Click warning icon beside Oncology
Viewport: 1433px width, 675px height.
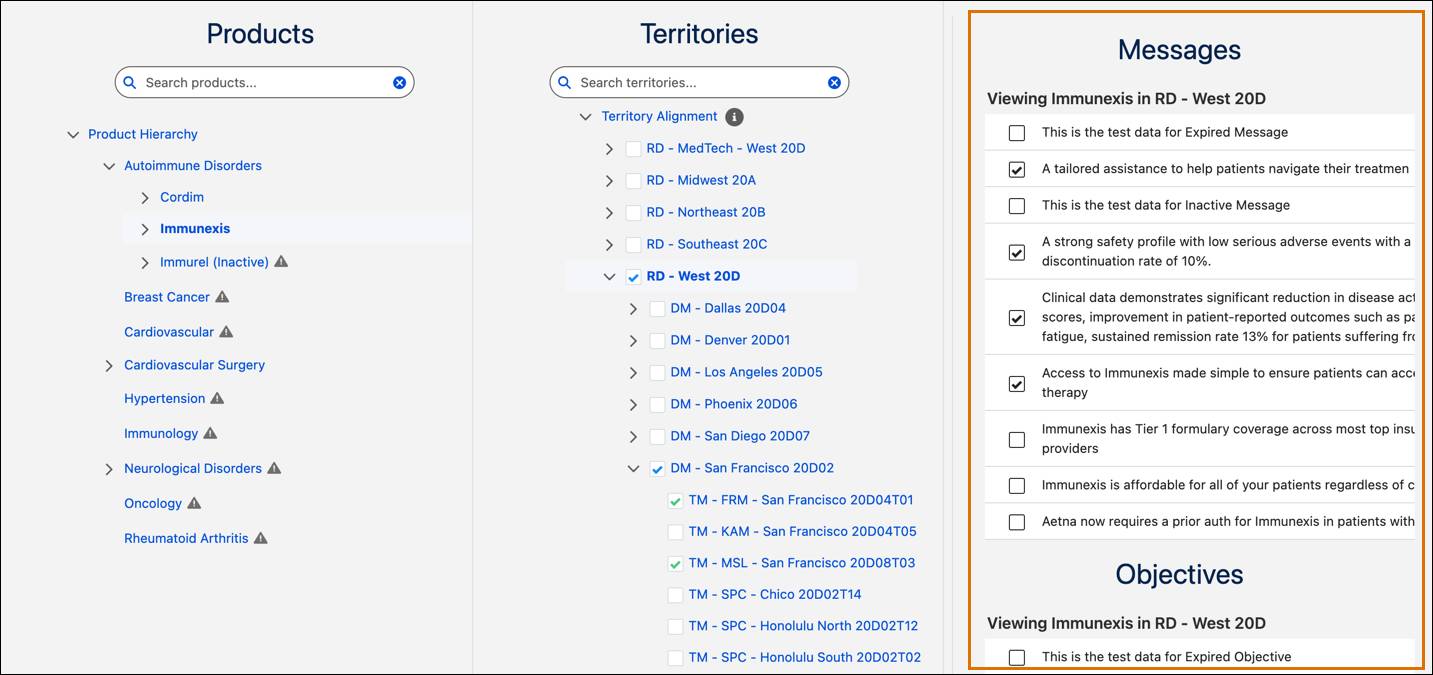(x=194, y=503)
